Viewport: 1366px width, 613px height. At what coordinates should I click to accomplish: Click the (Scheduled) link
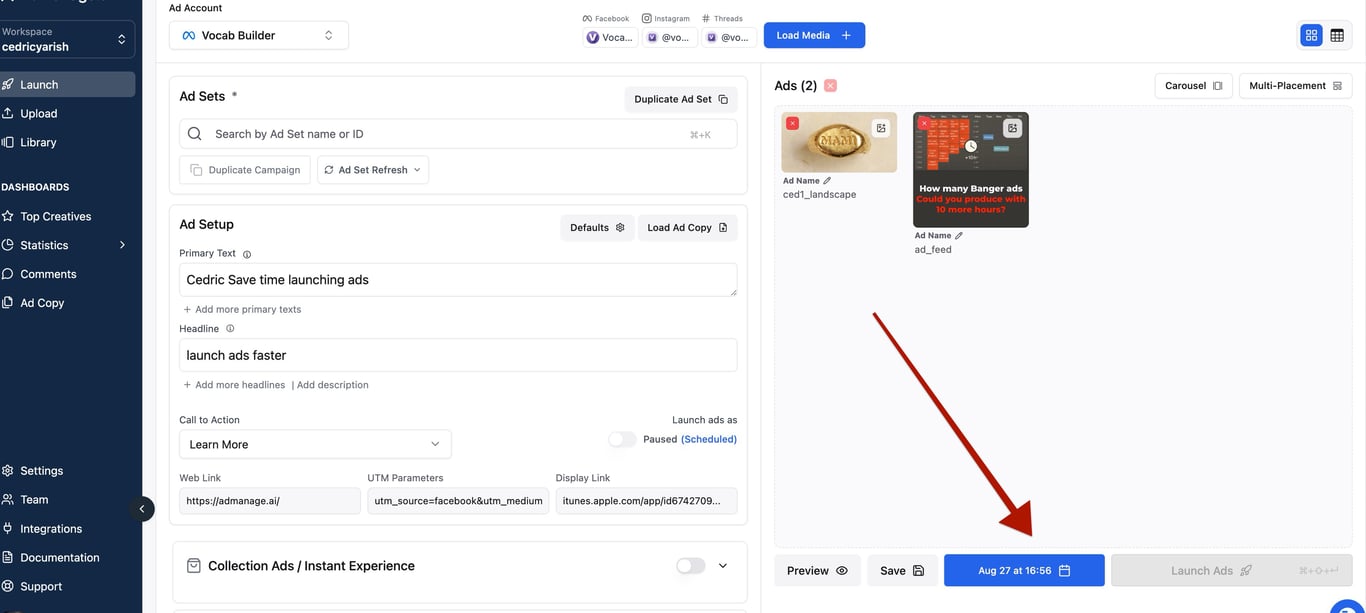click(709, 439)
